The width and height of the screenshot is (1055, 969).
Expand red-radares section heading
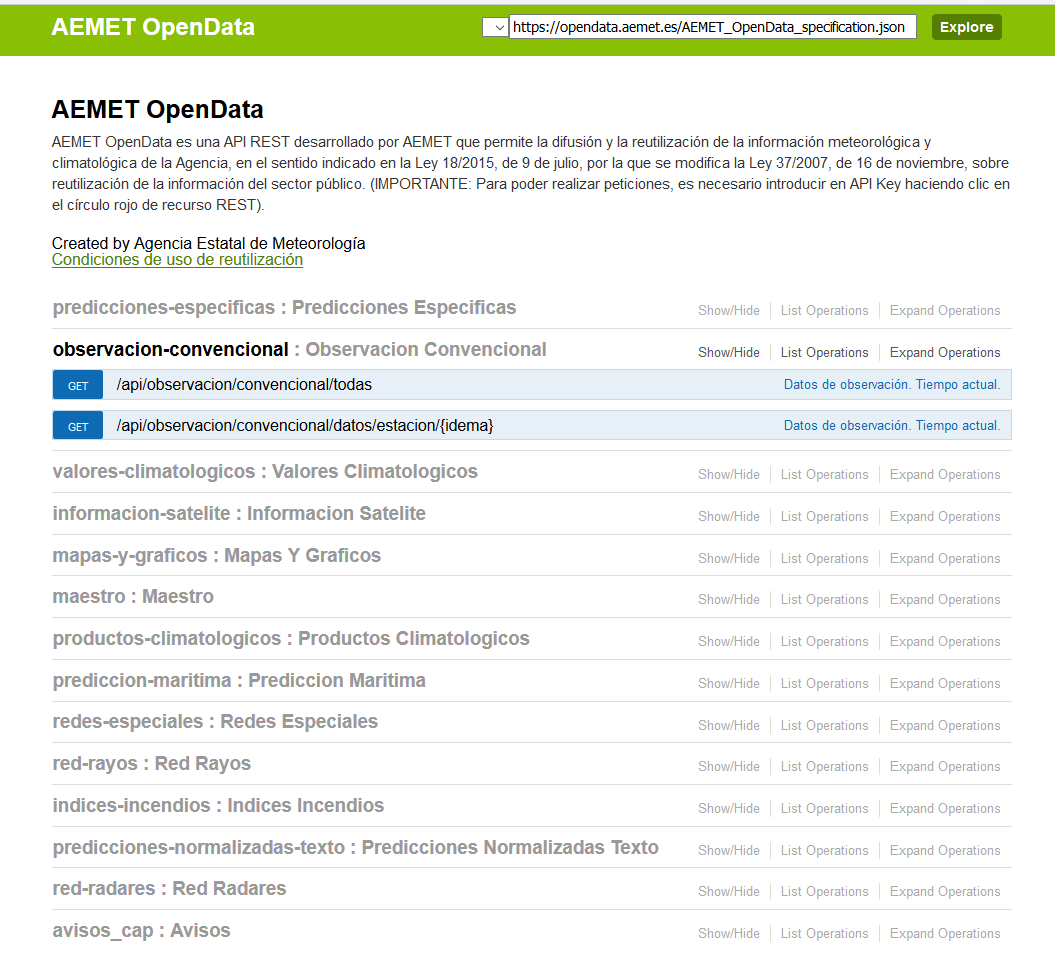[x=170, y=888]
